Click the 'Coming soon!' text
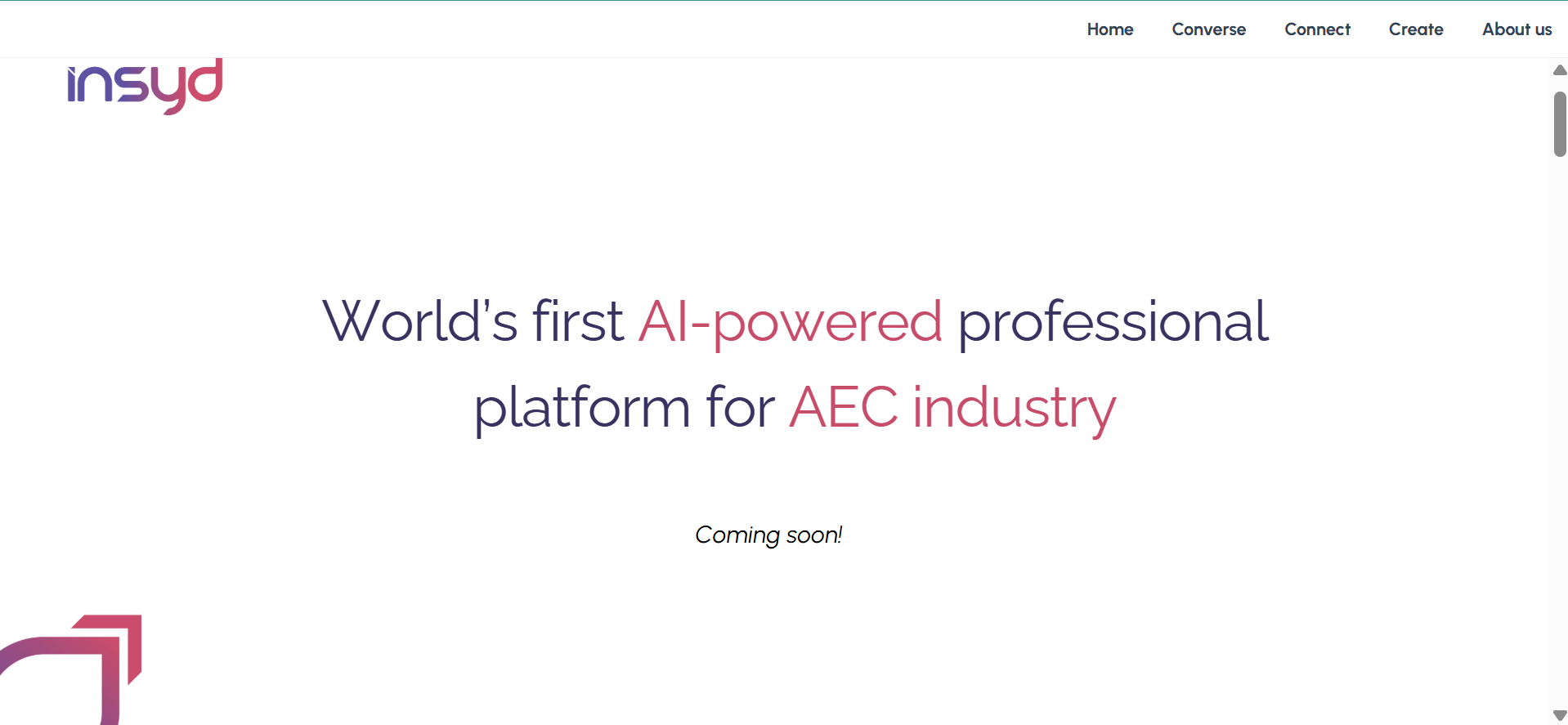Image resolution: width=1568 pixels, height=725 pixels. pos(768,535)
